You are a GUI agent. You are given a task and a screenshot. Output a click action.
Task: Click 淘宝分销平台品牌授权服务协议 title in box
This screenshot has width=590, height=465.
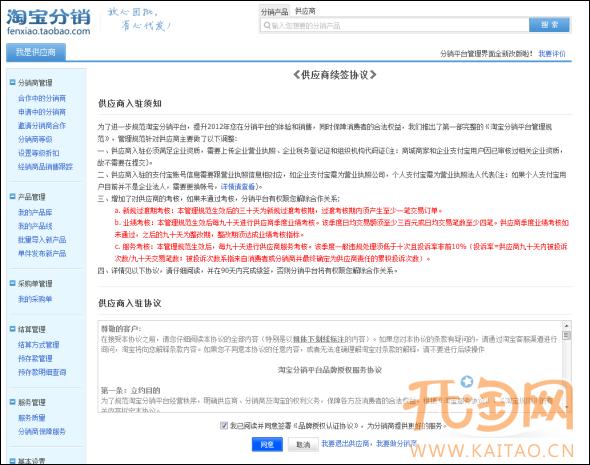[330, 370]
